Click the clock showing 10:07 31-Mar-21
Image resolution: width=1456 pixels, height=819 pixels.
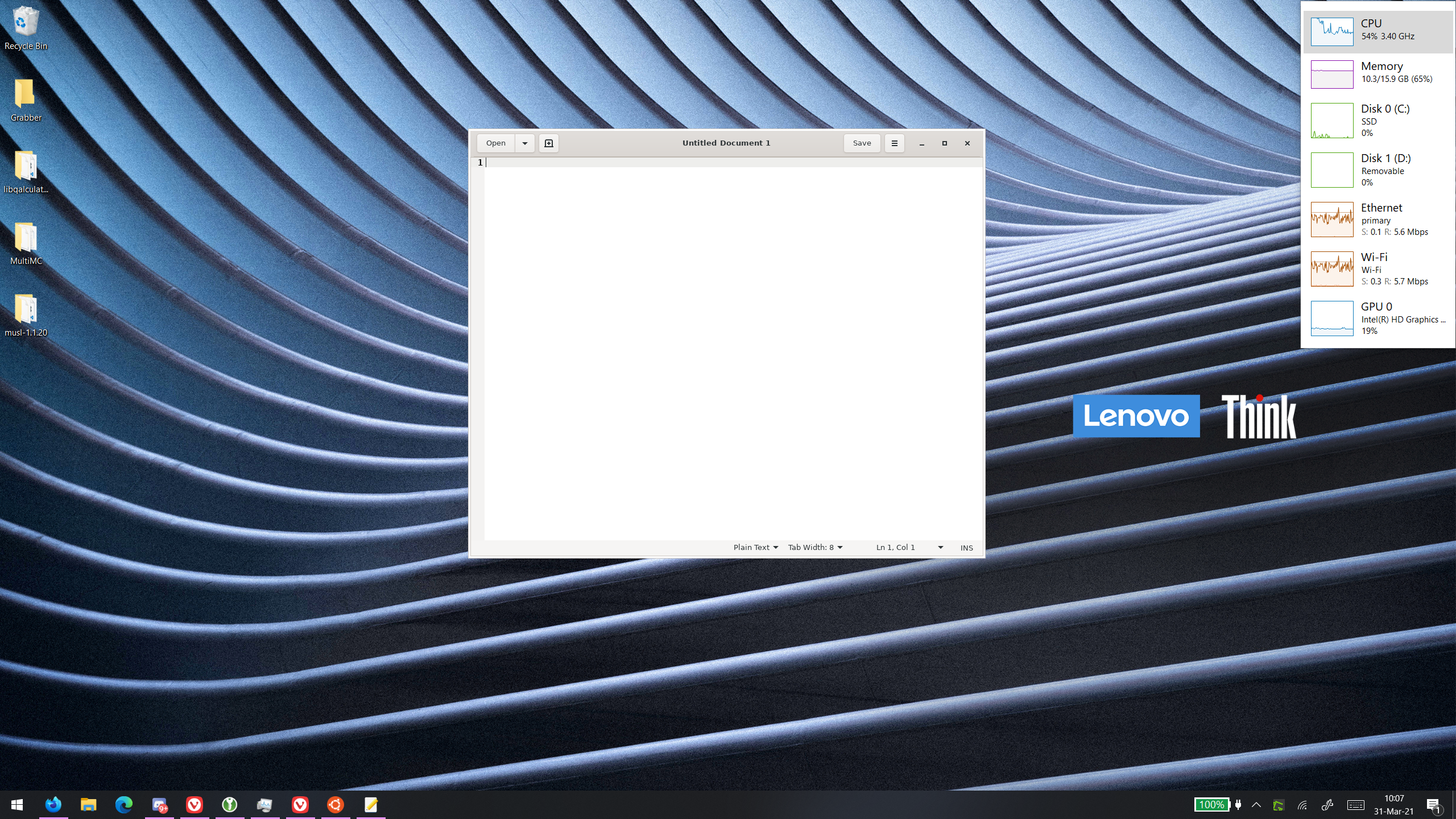[1394, 805]
